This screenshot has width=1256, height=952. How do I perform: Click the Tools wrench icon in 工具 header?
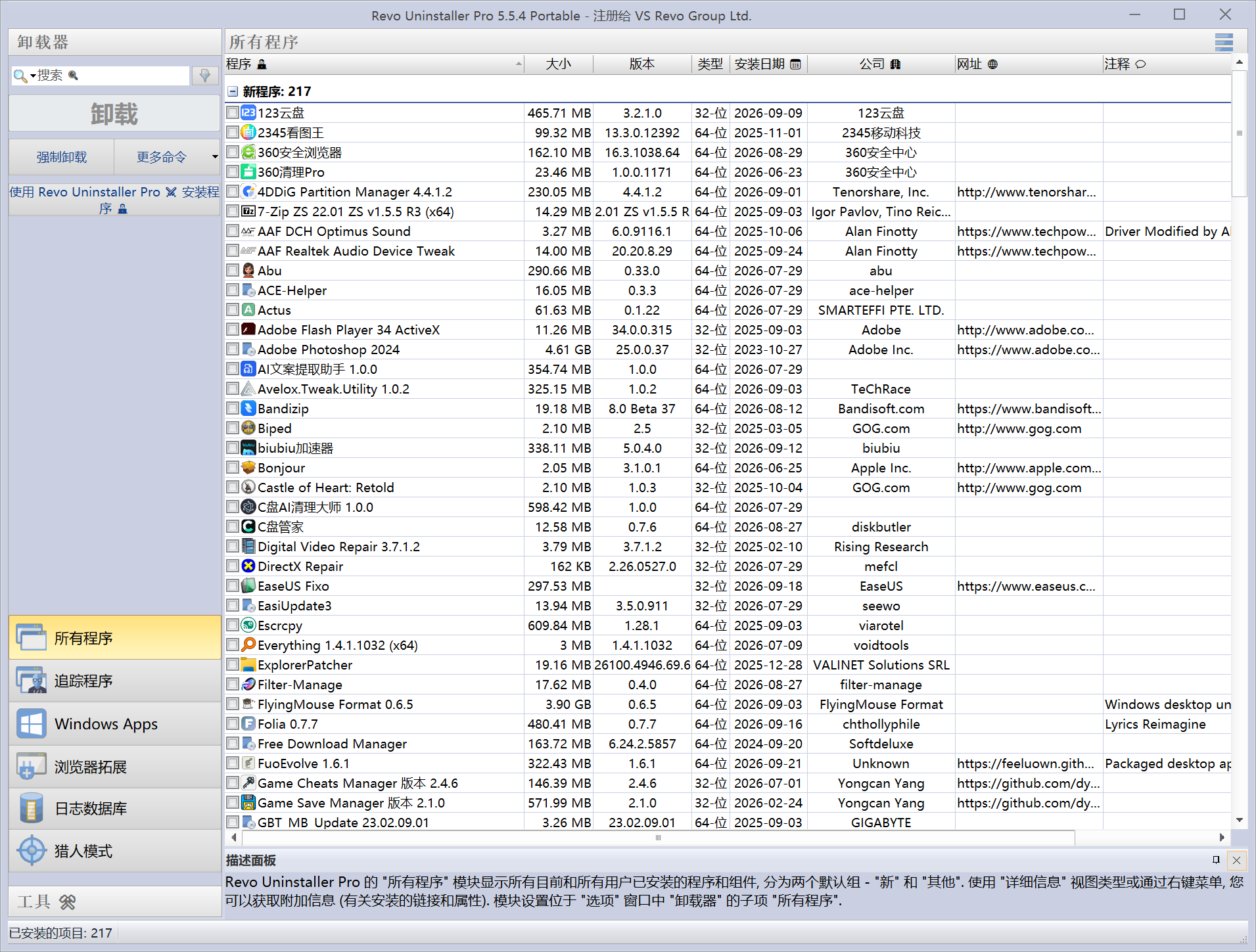coord(67,902)
